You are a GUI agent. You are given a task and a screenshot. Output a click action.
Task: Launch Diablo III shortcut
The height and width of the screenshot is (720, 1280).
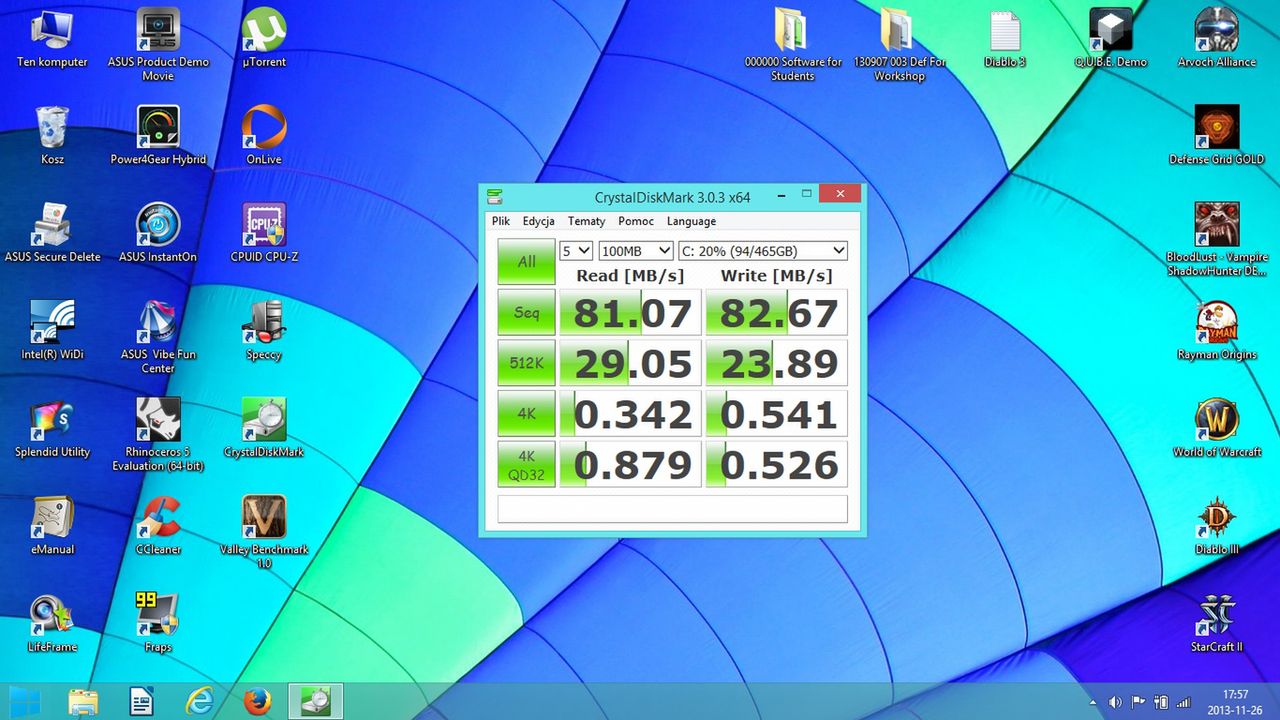coord(1217,526)
